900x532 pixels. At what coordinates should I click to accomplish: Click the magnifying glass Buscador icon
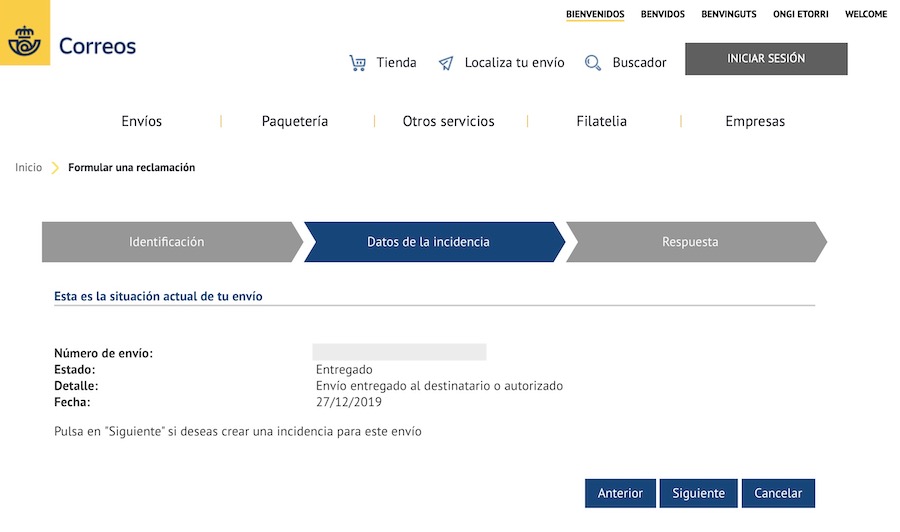(x=593, y=63)
